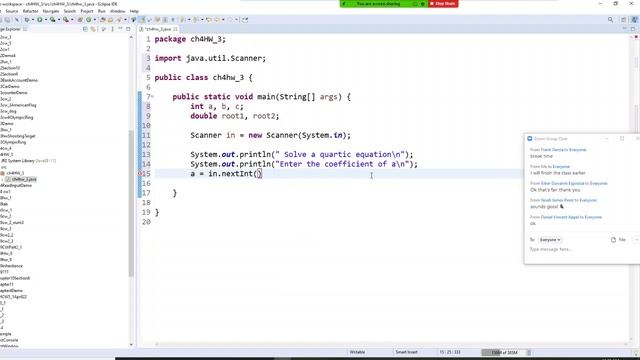Open the External Tools dropdown arrow
The image size is (640, 360).
pos(72,20)
